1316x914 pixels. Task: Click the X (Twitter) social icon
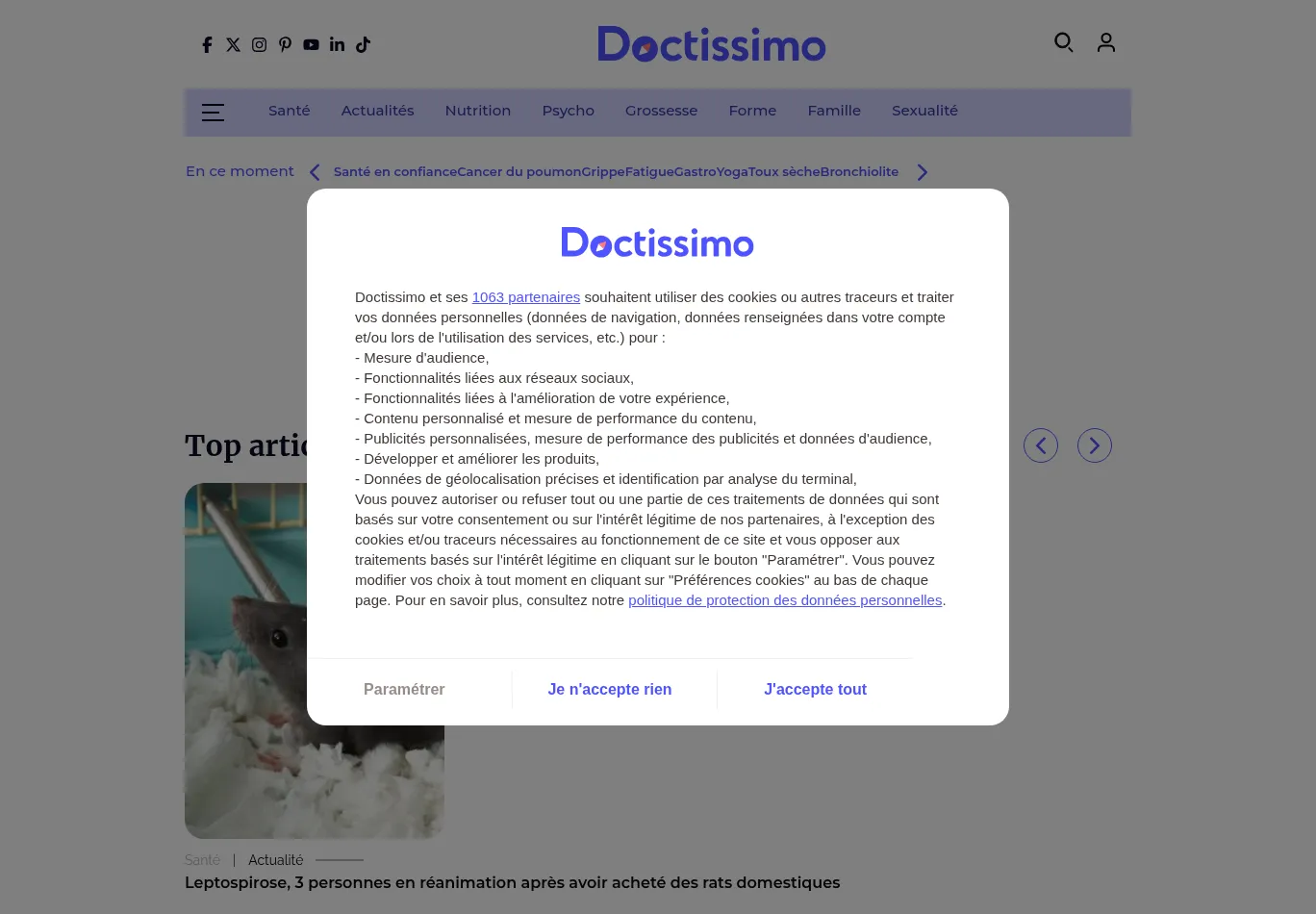click(x=233, y=45)
